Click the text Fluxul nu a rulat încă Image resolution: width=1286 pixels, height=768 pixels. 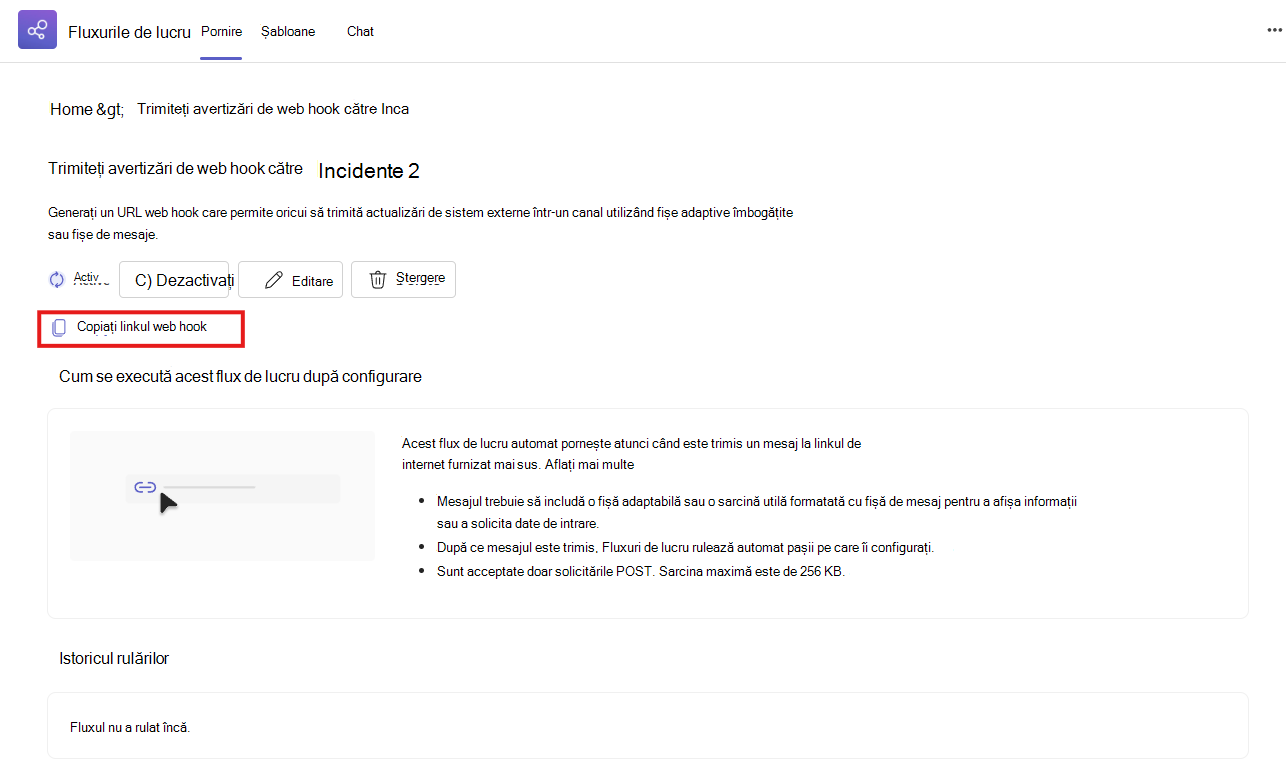pyautogui.click(x=130, y=727)
